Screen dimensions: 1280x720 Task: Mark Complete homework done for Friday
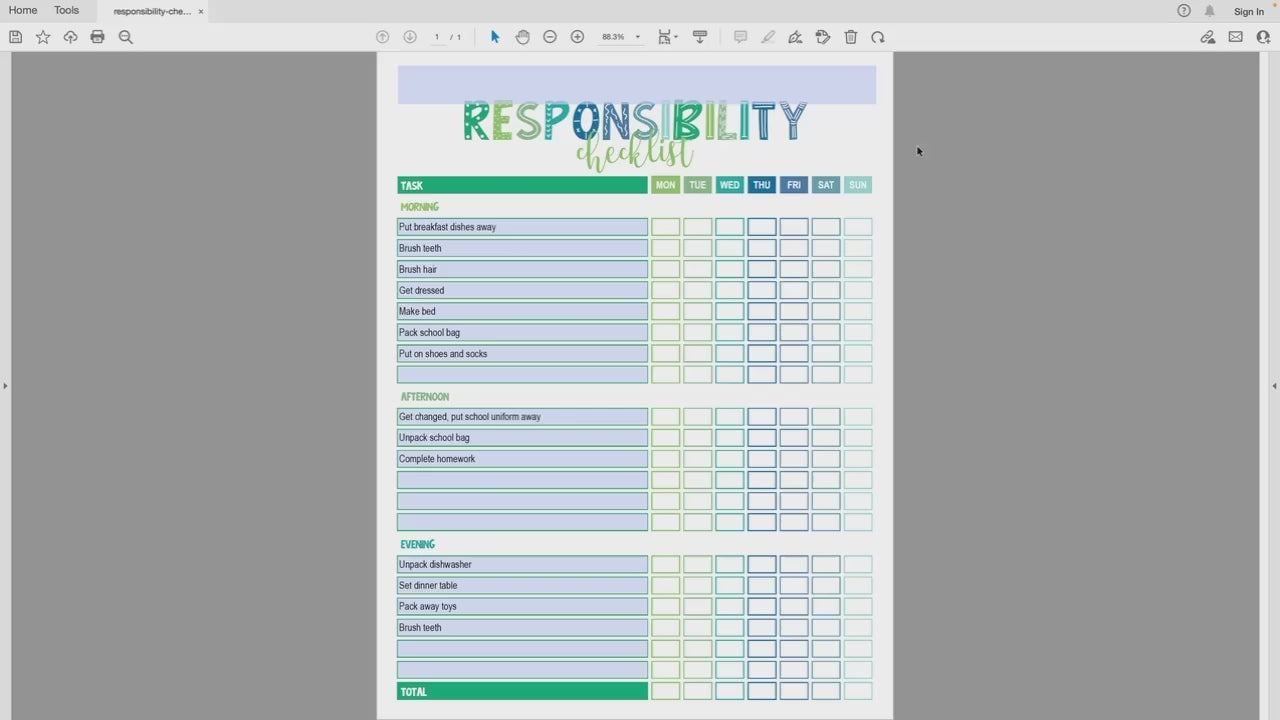[x=793, y=459]
